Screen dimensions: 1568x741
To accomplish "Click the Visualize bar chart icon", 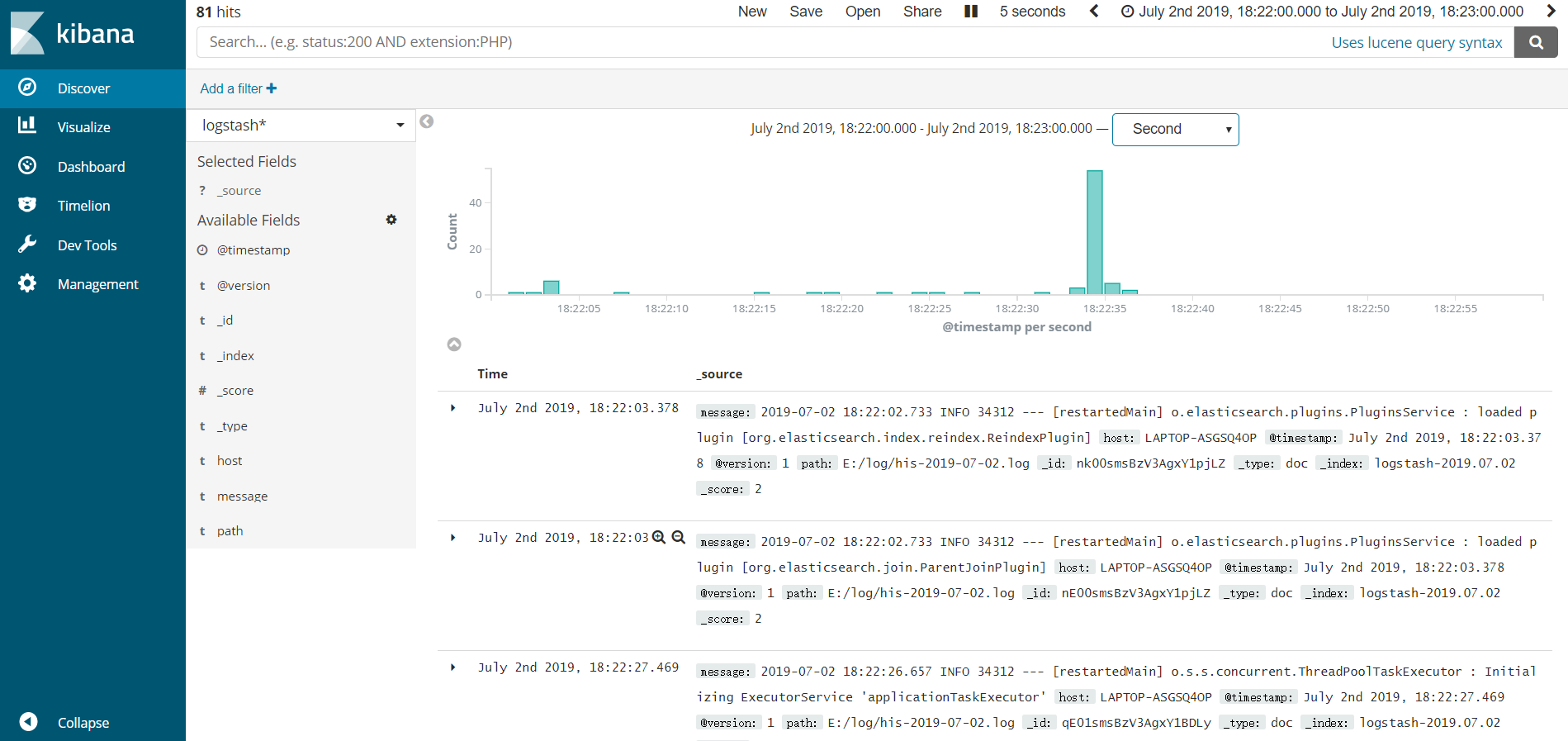I will pos(27,126).
